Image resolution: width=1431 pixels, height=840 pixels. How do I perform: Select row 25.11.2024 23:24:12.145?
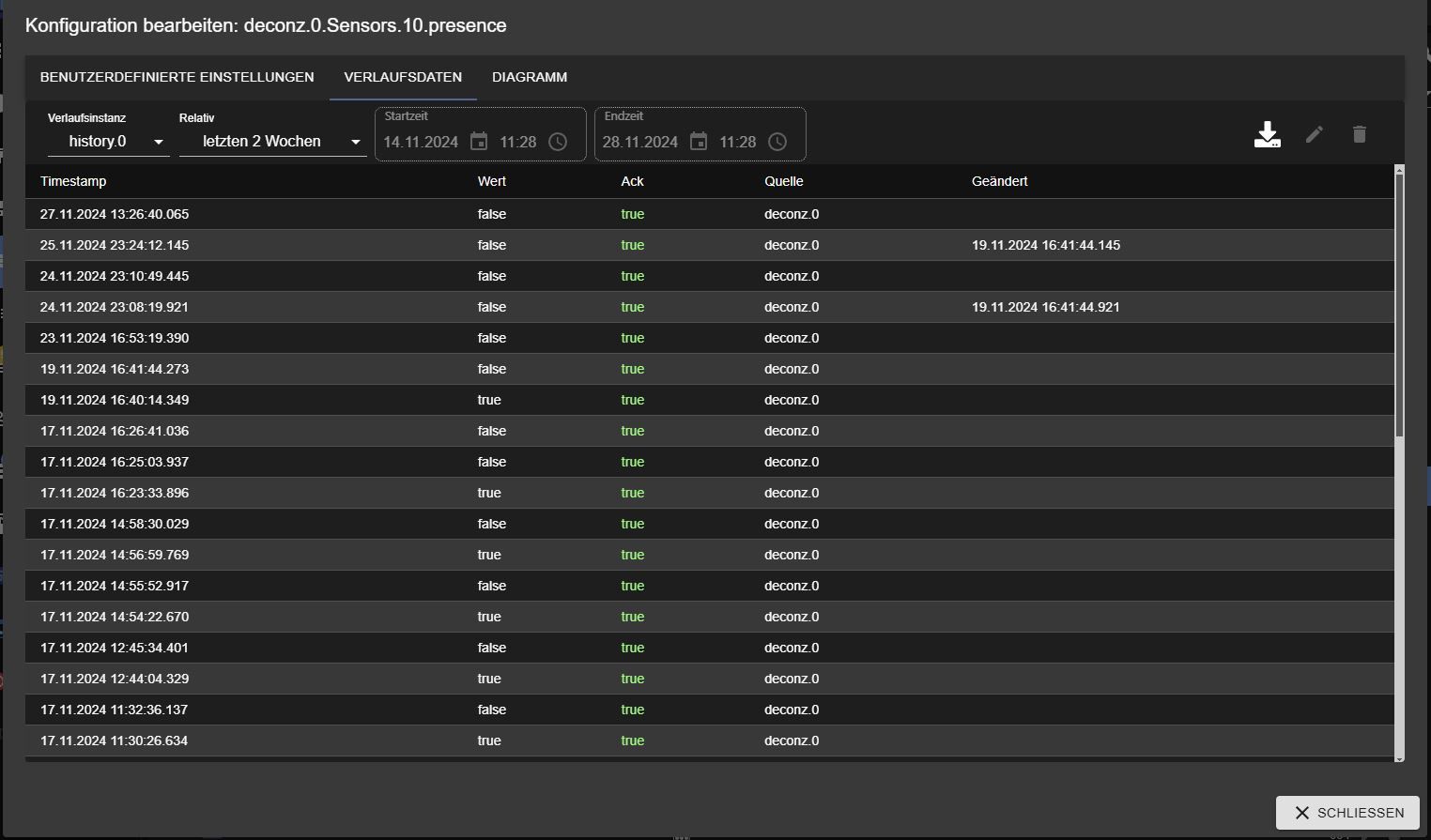point(709,245)
